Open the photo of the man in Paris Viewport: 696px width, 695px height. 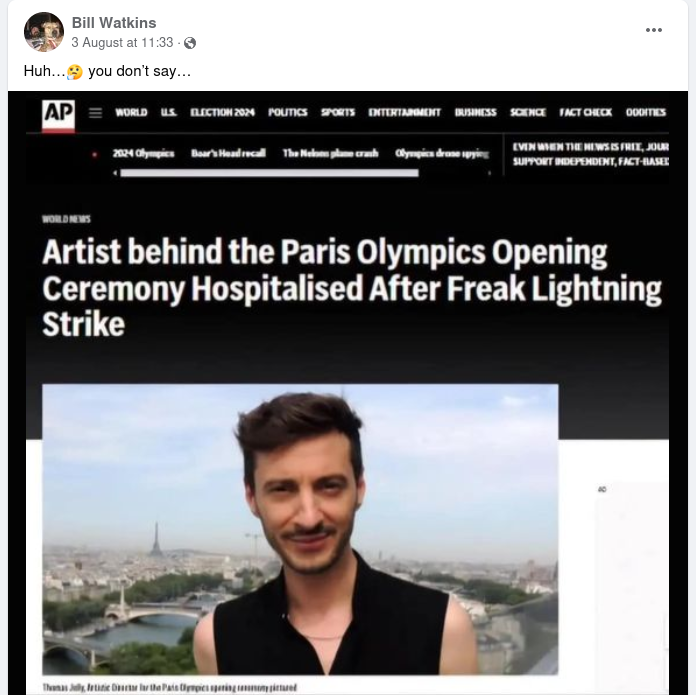(300, 529)
